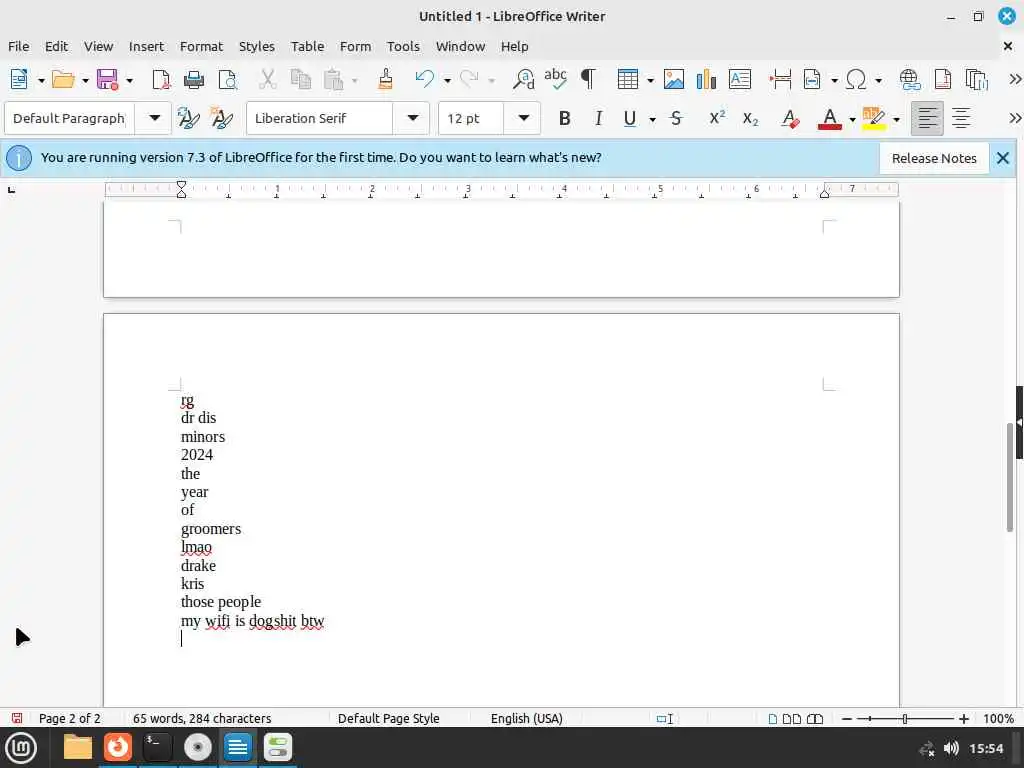Open the File menu
The image size is (1024, 768).
(x=18, y=46)
